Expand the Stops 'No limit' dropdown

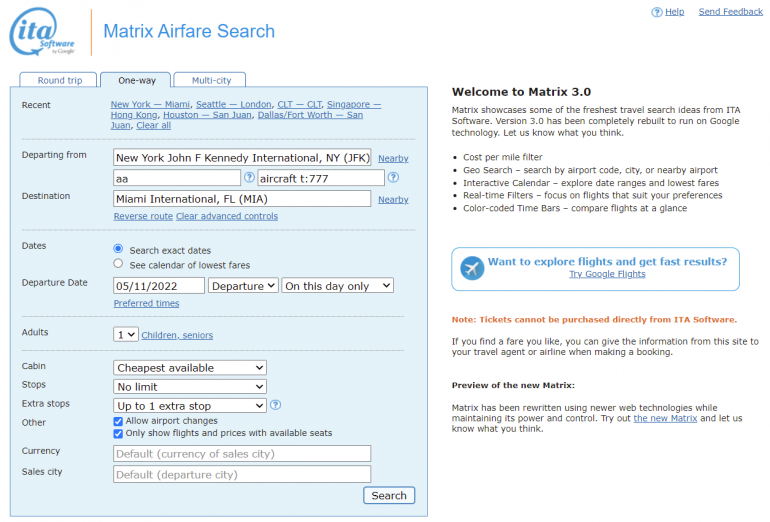(190, 386)
